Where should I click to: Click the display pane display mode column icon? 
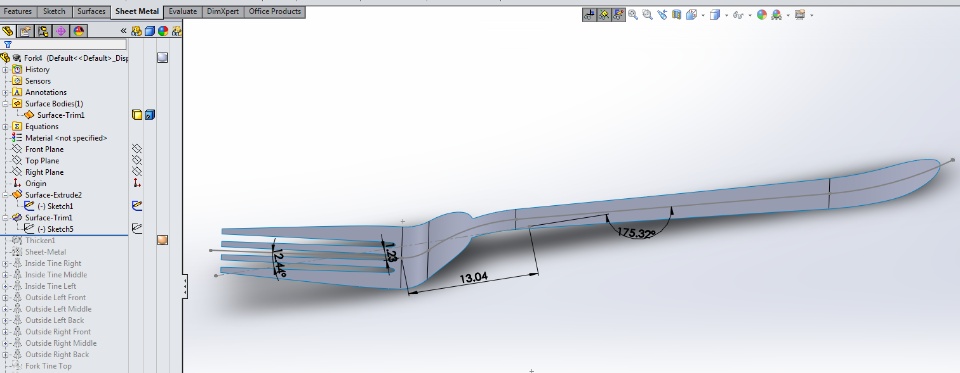pyautogui.click(x=149, y=31)
